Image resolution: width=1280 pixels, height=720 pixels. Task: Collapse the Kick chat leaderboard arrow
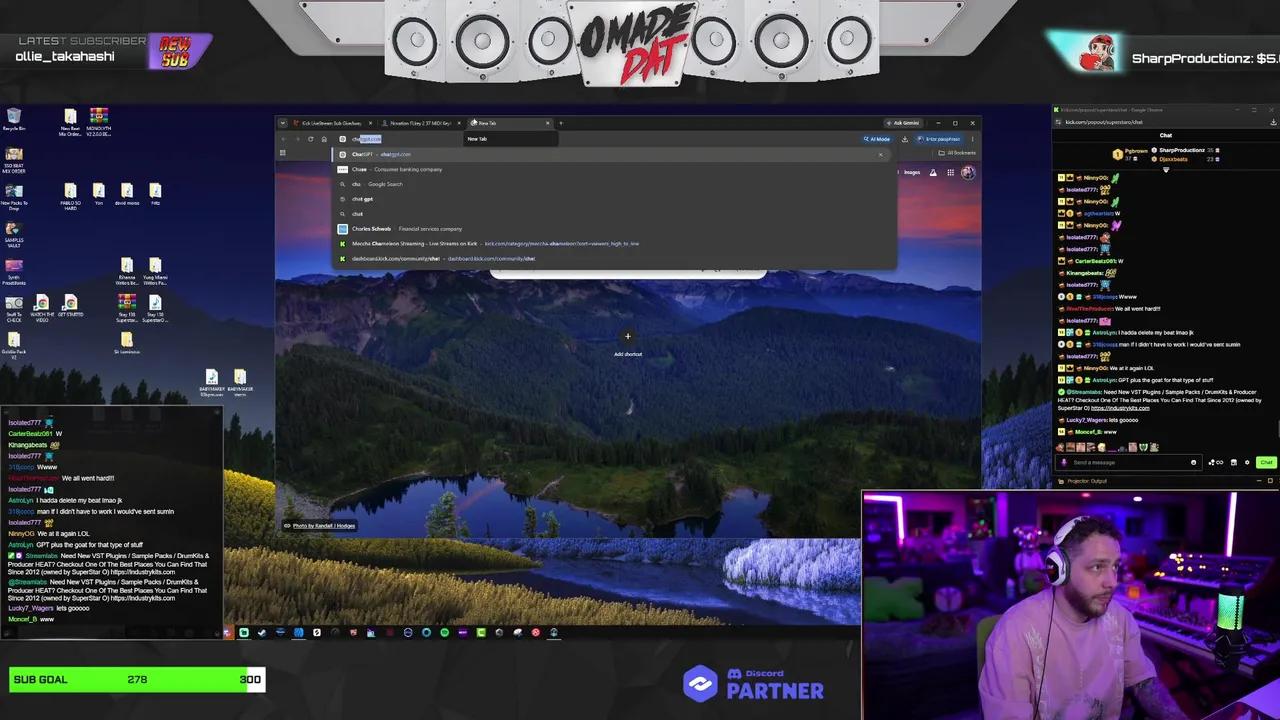[x=1166, y=170]
